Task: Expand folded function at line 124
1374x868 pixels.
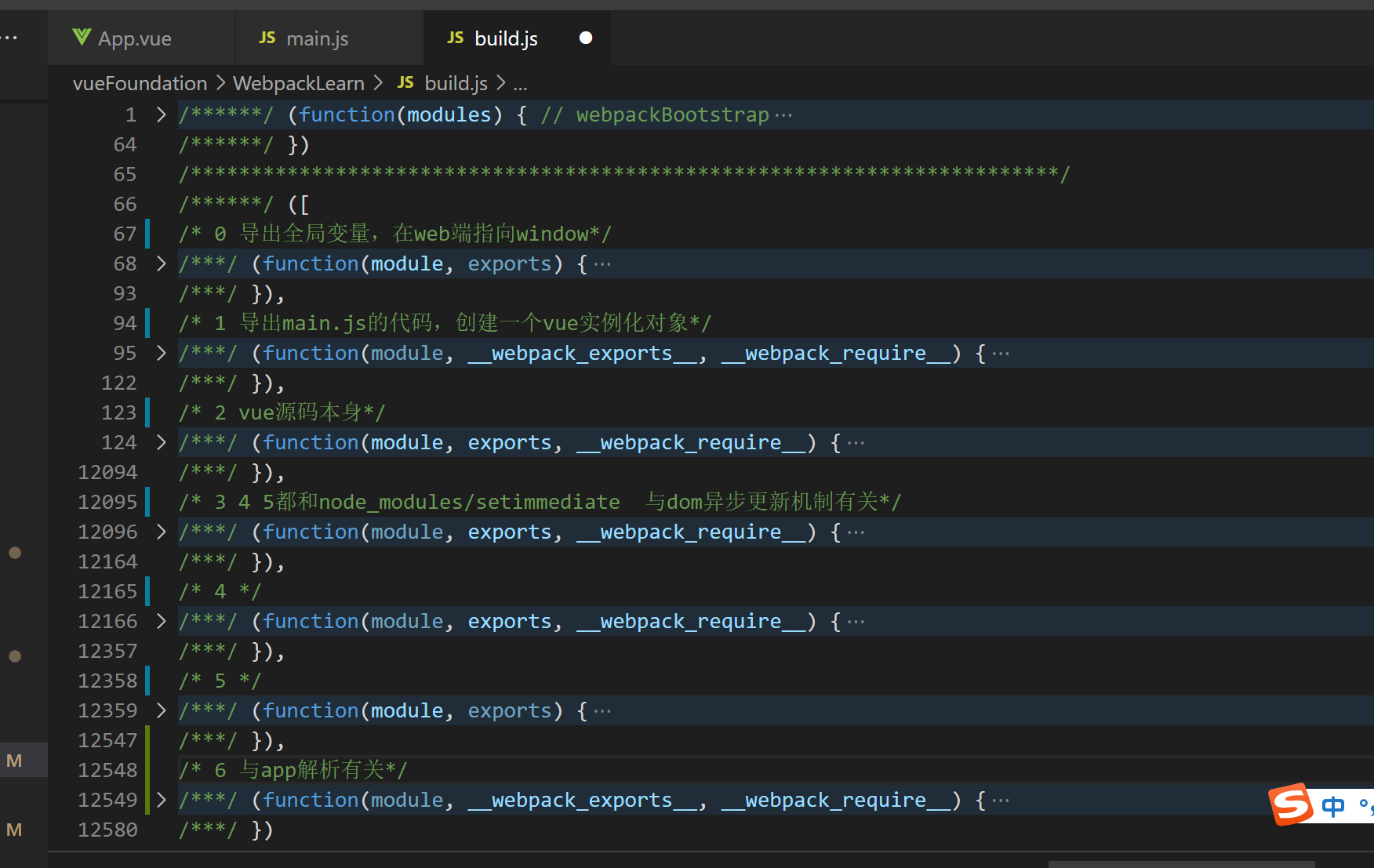Action: click(161, 442)
